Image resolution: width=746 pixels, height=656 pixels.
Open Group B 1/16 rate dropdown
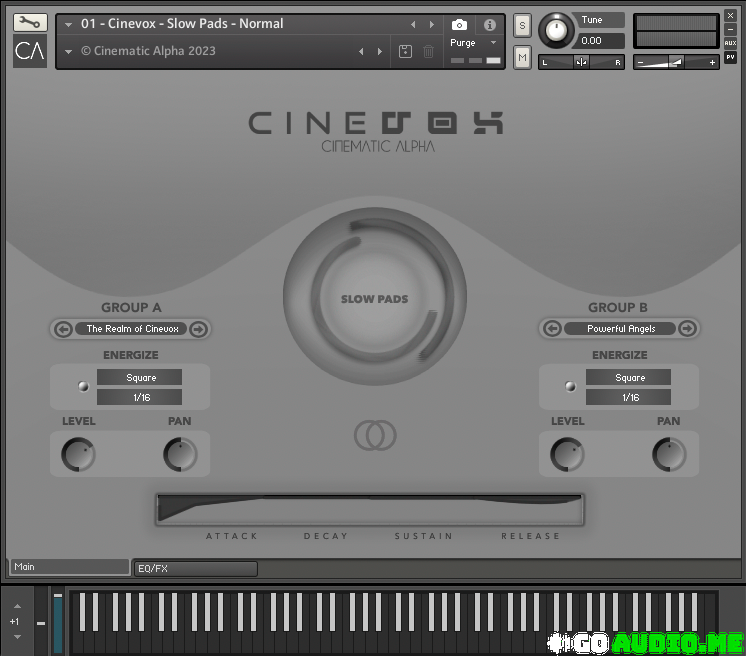pos(630,397)
